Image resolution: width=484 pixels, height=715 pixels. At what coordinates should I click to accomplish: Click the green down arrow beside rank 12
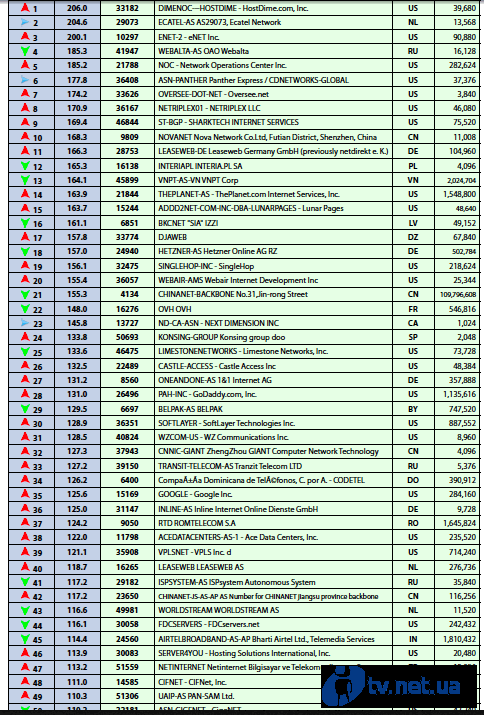(x=26, y=166)
